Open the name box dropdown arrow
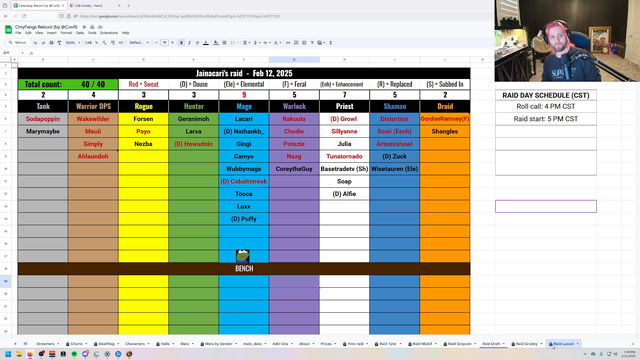The width and height of the screenshot is (640, 360). click(x=22, y=53)
